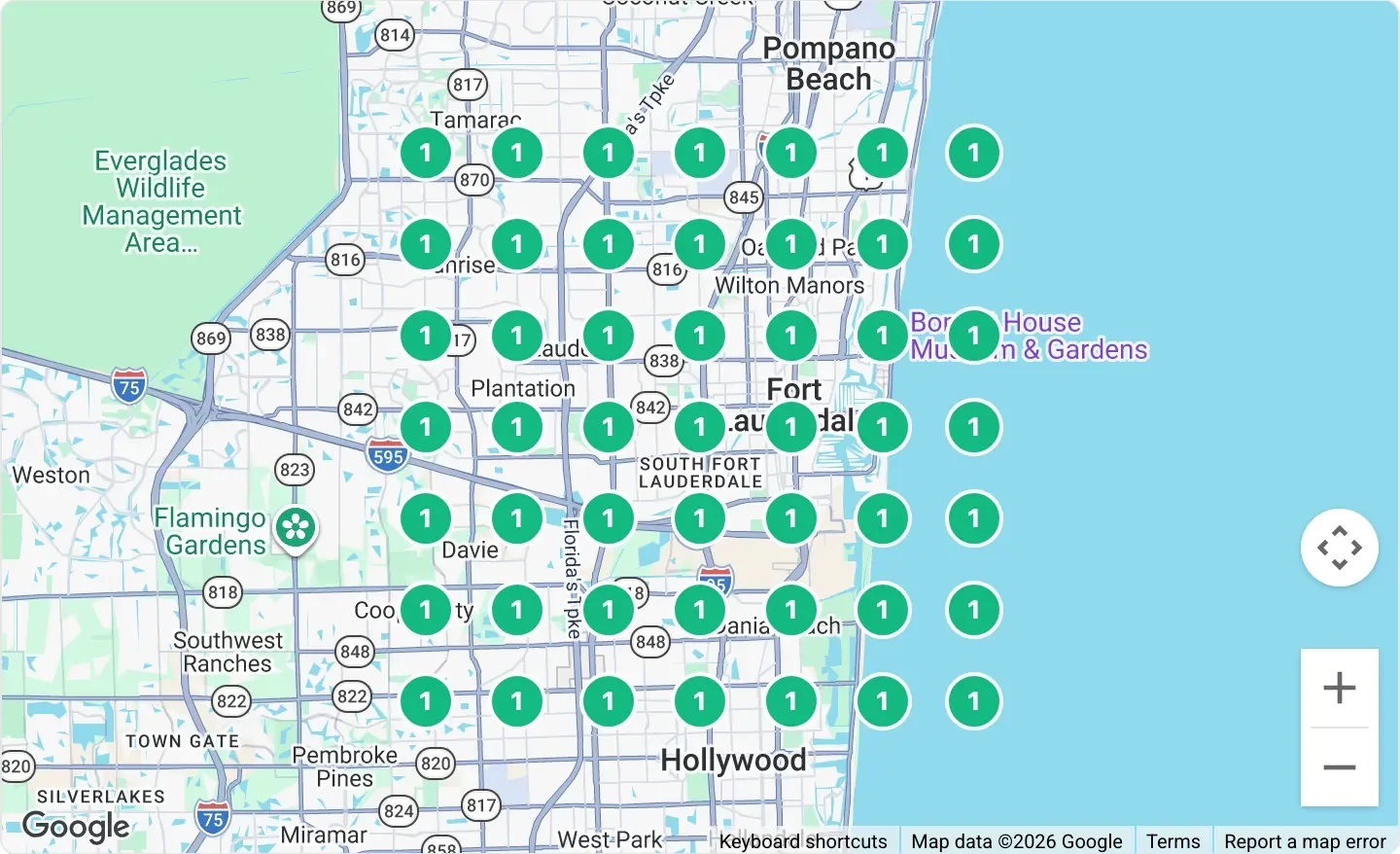Click the Pembroke Pines label
This screenshot has width=1400, height=854.
tap(344, 766)
